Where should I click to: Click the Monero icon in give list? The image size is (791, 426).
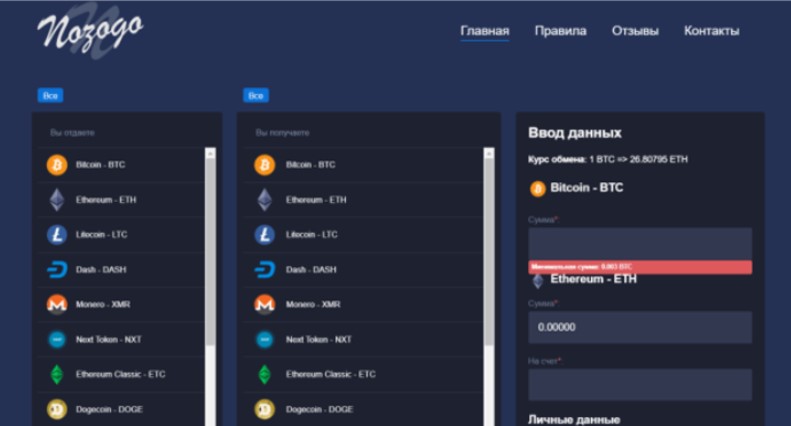57,304
